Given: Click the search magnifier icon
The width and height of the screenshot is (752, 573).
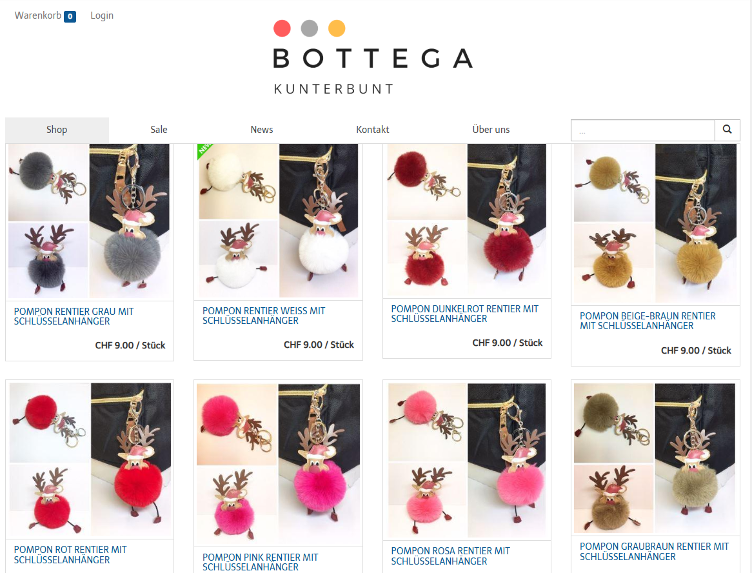Looking at the screenshot, I should pos(727,129).
